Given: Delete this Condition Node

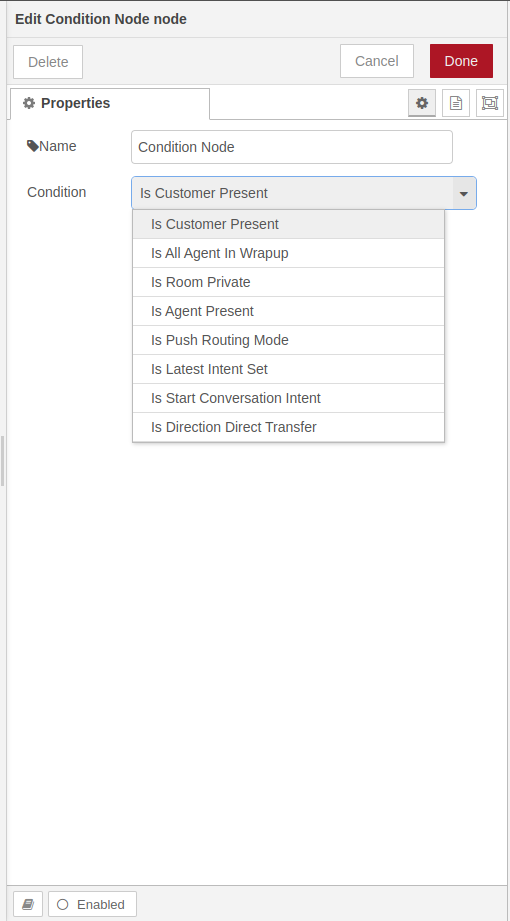Looking at the screenshot, I should click(x=48, y=62).
